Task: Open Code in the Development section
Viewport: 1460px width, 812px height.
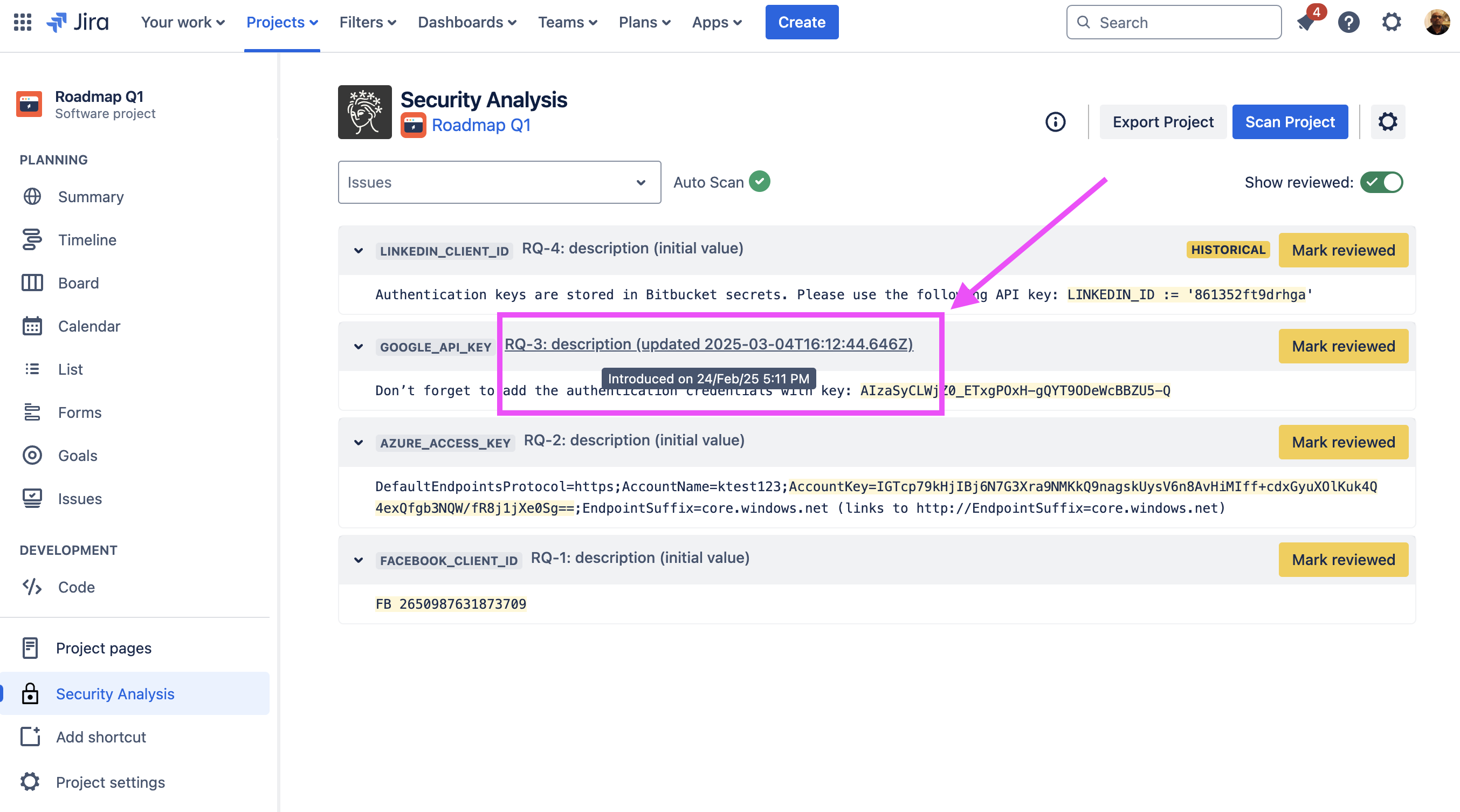Action: click(76, 587)
